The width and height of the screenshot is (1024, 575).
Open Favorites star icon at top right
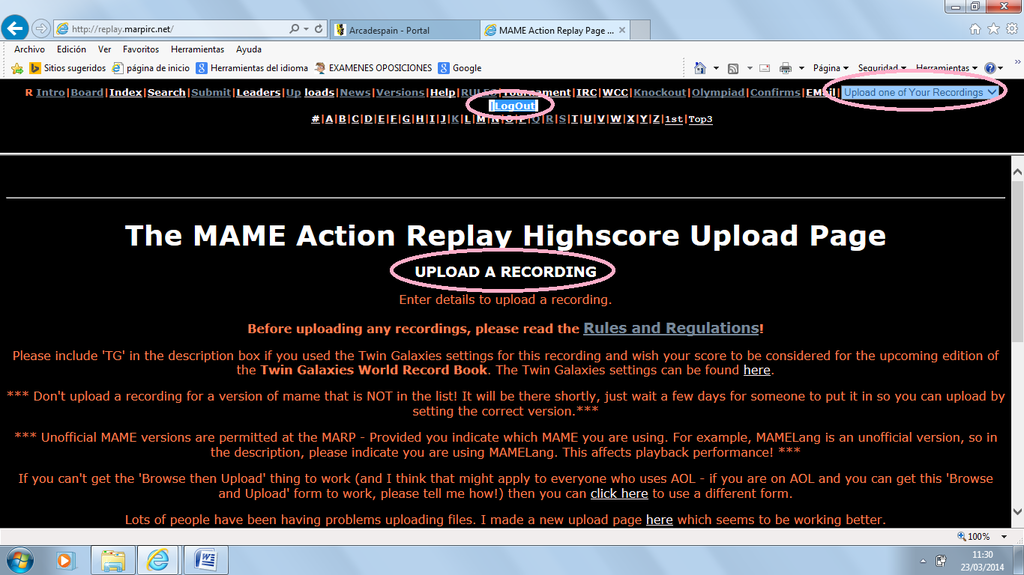pos(993,29)
